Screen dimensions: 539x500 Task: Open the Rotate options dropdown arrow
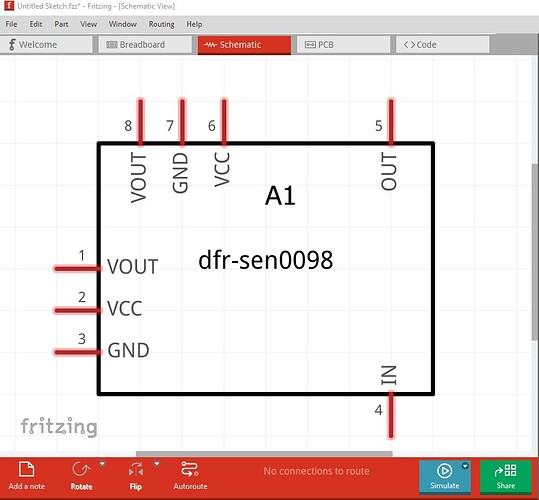click(x=102, y=464)
